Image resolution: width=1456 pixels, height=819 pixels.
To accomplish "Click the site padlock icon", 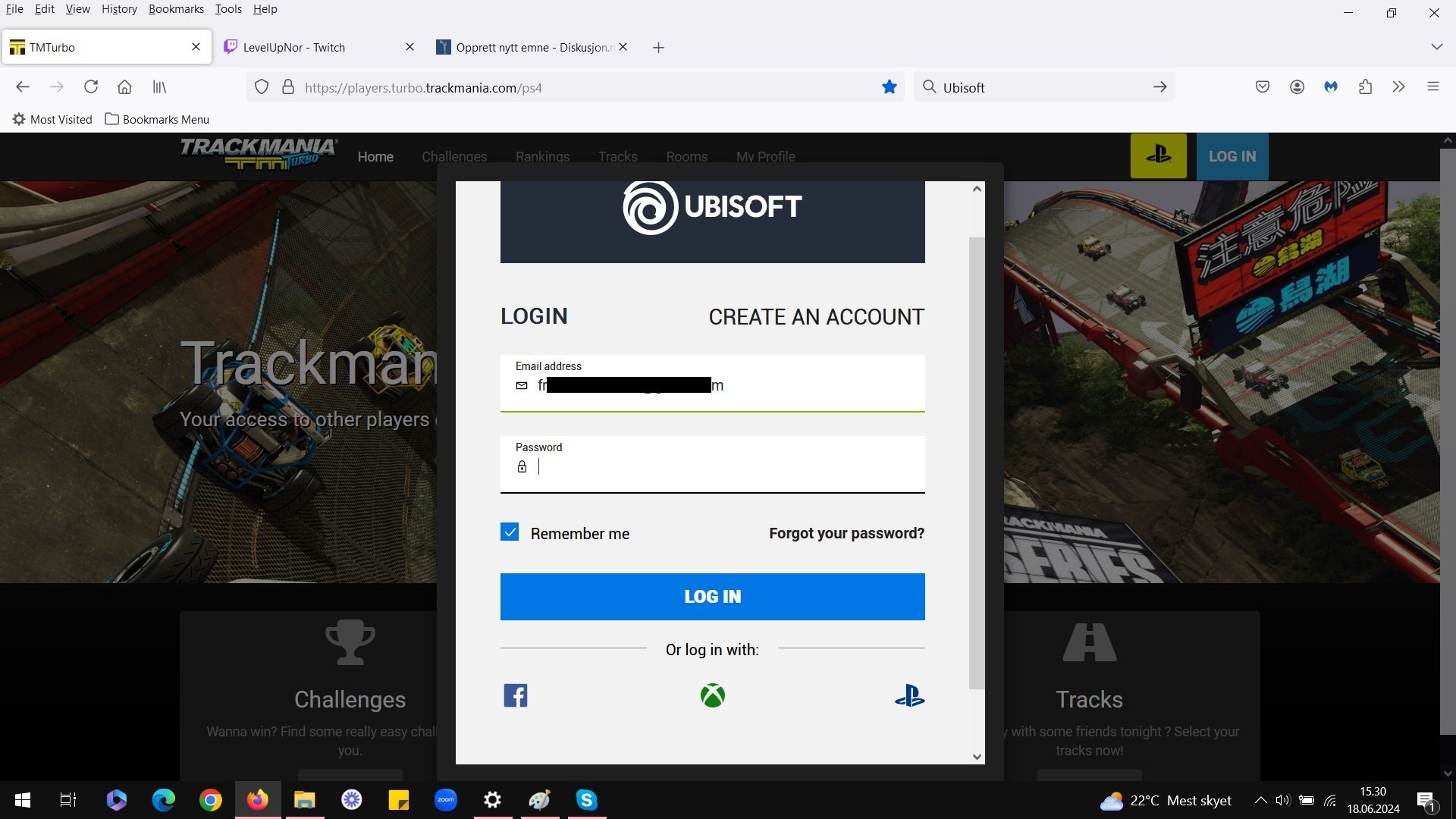I will pyautogui.click(x=288, y=87).
